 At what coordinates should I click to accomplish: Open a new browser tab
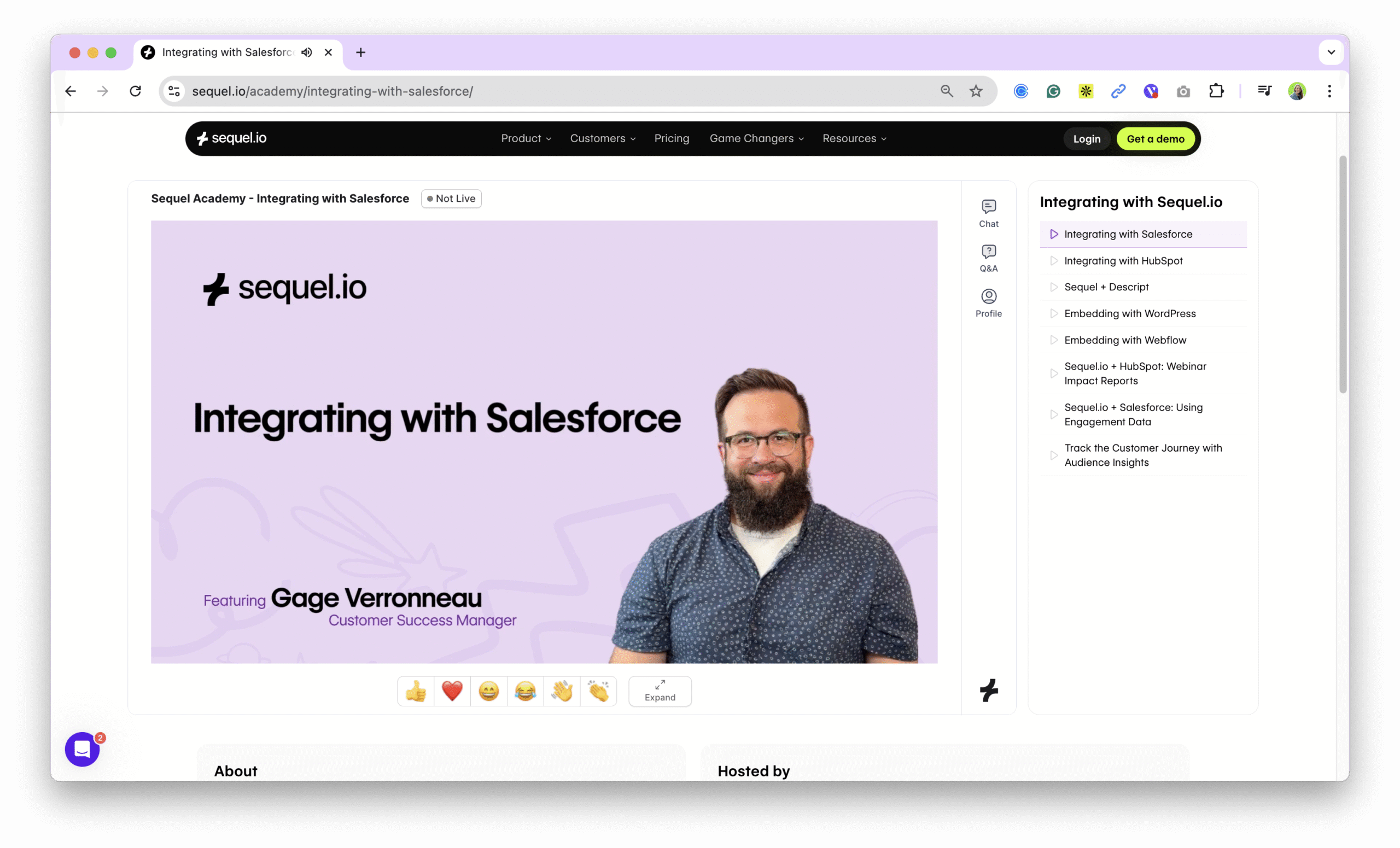coord(361,52)
